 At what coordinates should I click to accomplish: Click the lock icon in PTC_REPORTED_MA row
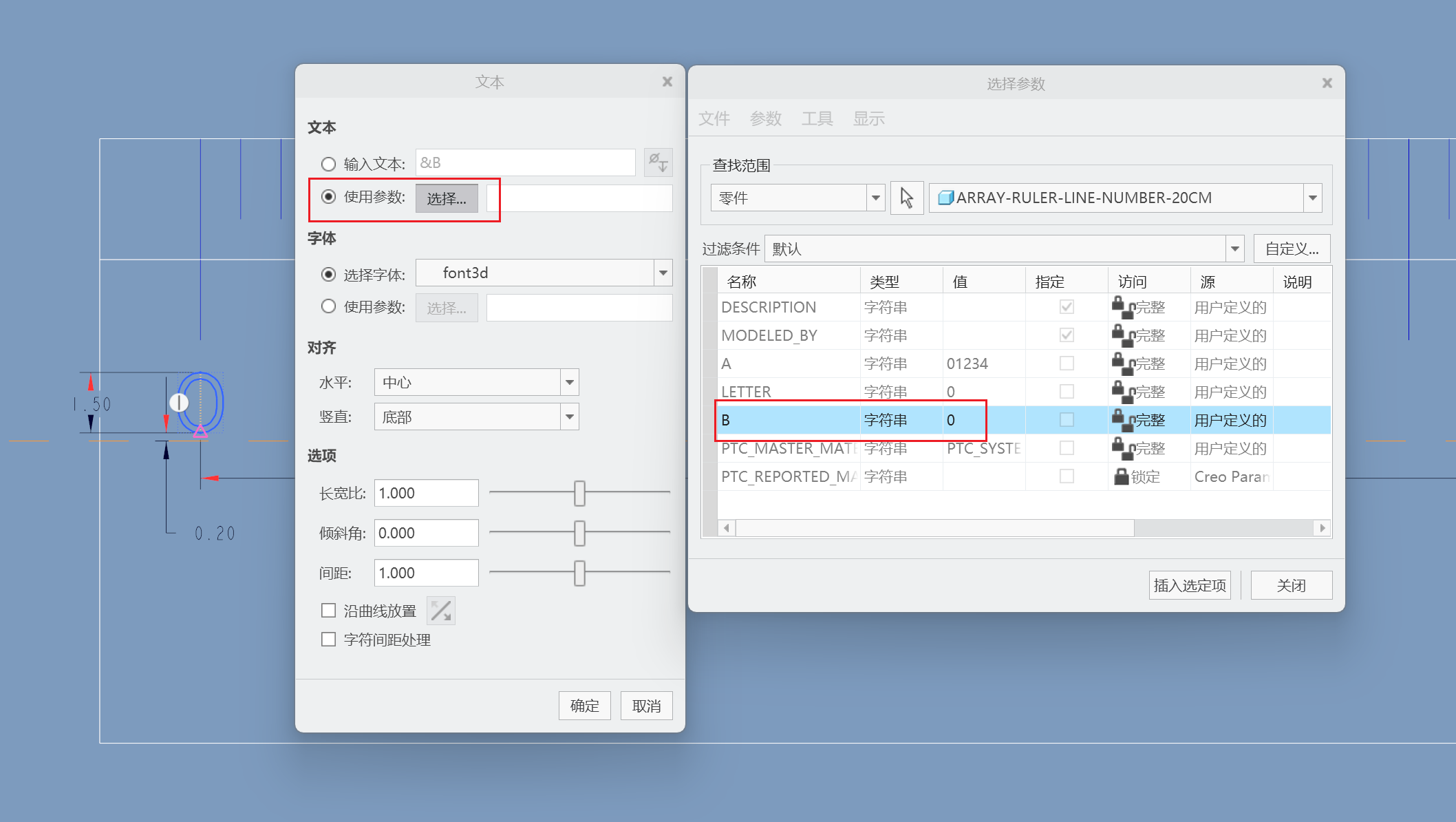click(1122, 476)
